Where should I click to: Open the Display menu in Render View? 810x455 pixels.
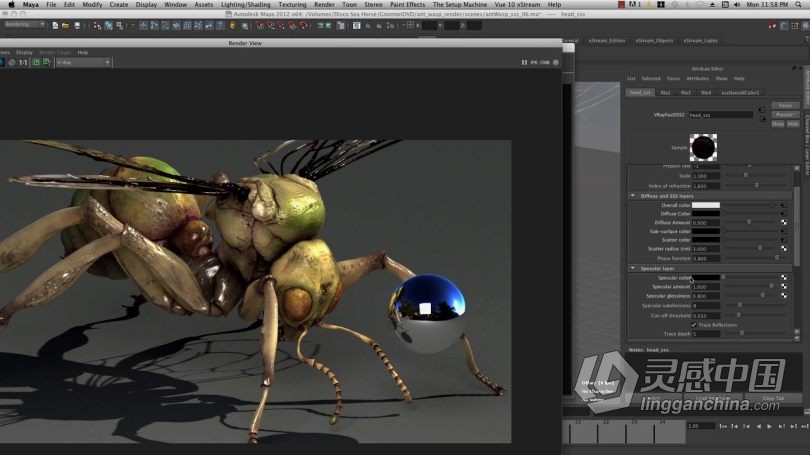24,52
